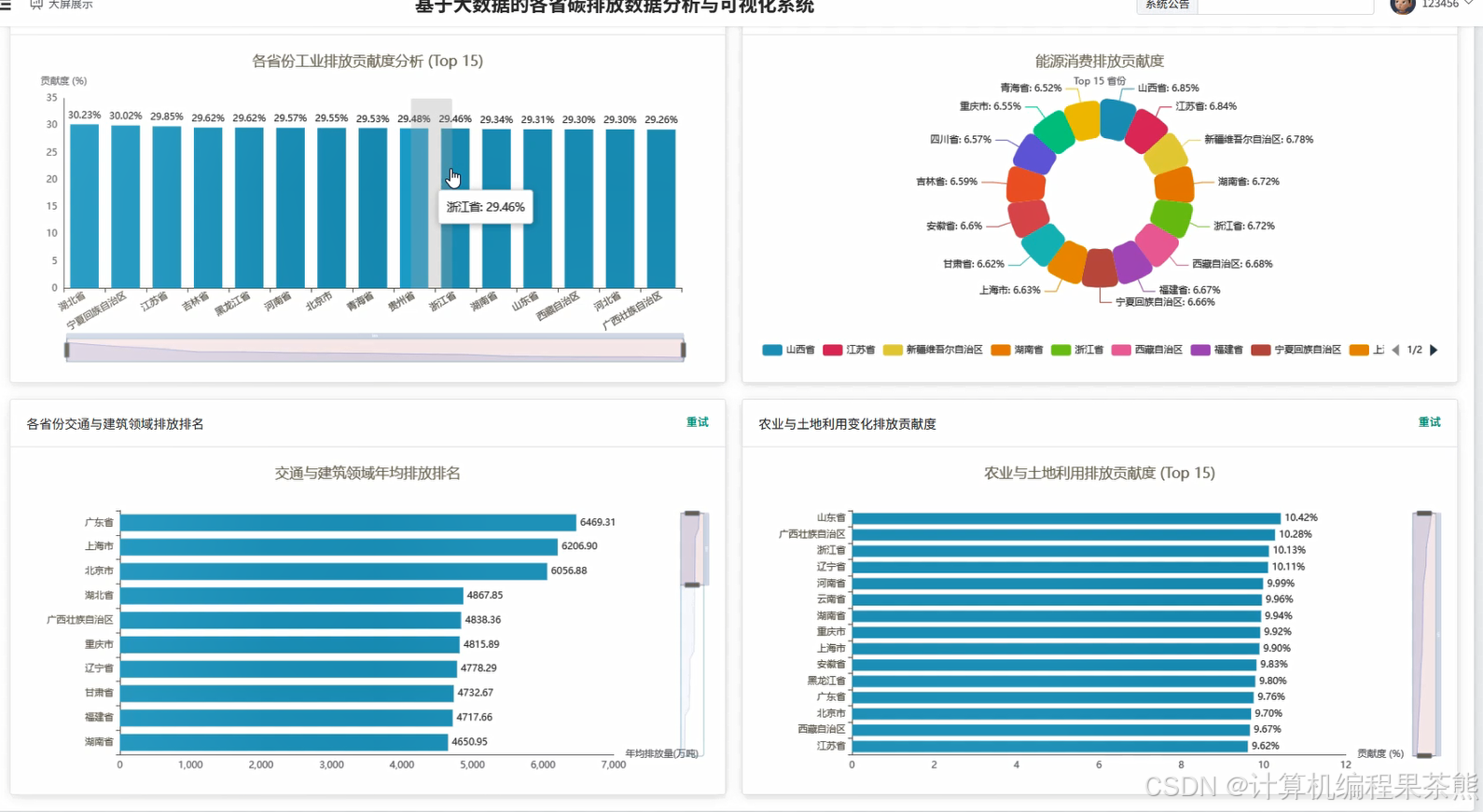The height and width of the screenshot is (812, 1483).
Task: Toggle 浙江省 legend item
Action: [x=1077, y=350]
